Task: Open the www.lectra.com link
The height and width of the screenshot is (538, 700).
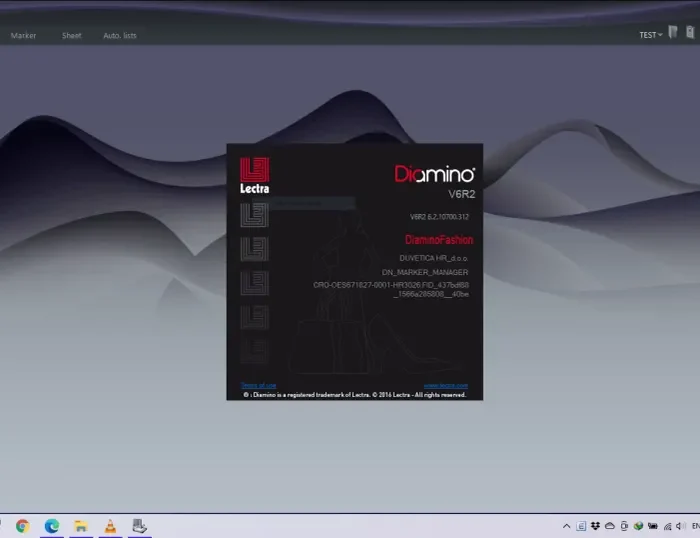Action: [x=446, y=385]
